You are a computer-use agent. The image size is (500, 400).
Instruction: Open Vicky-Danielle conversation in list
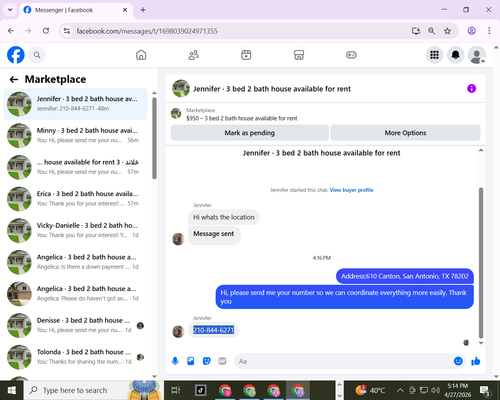(75, 230)
